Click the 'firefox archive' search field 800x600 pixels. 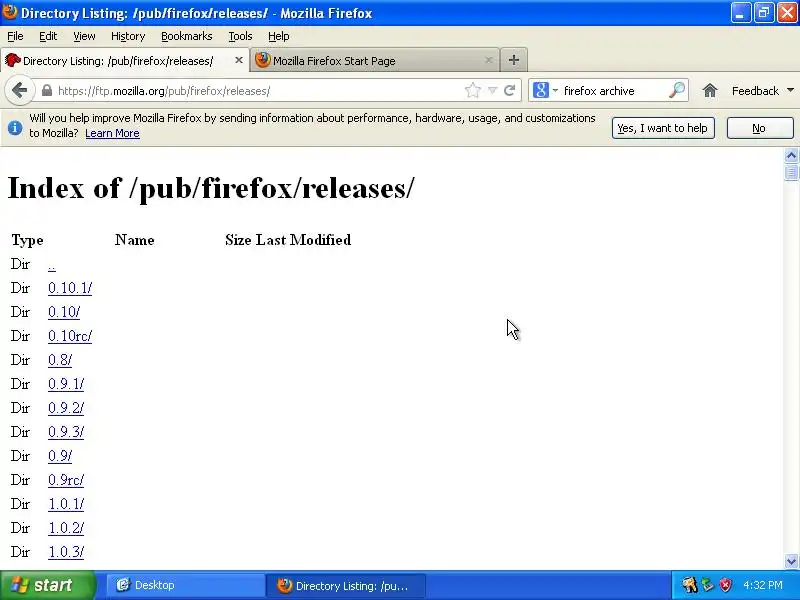tap(614, 91)
